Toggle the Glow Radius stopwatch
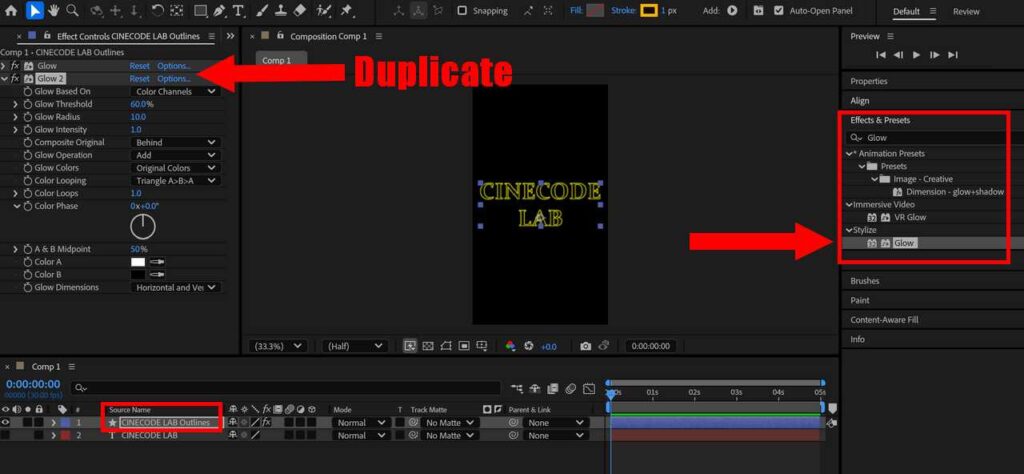This screenshot has height=474, width=1024. point(28,117)
